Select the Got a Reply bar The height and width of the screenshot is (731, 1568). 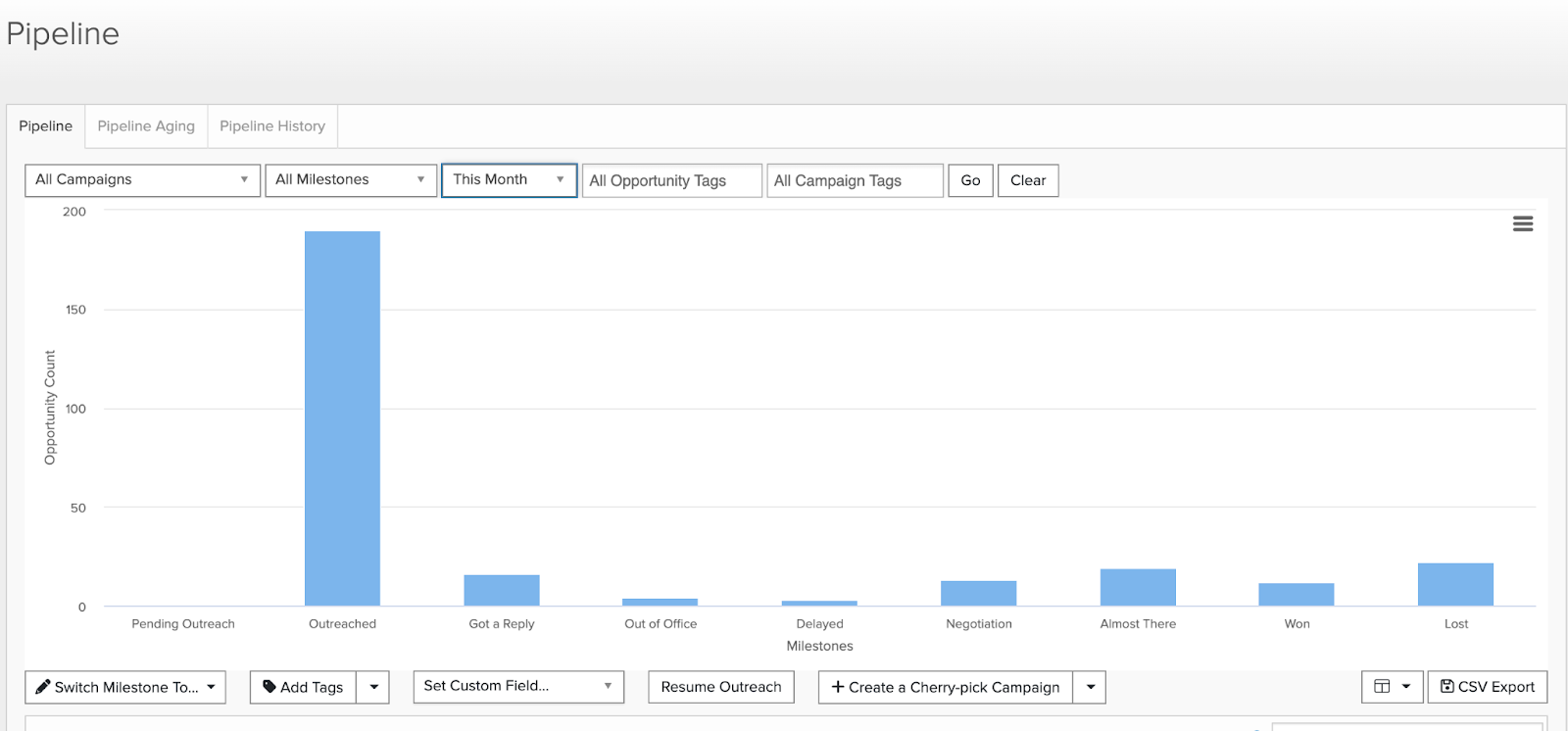click(x=502, y=591)
